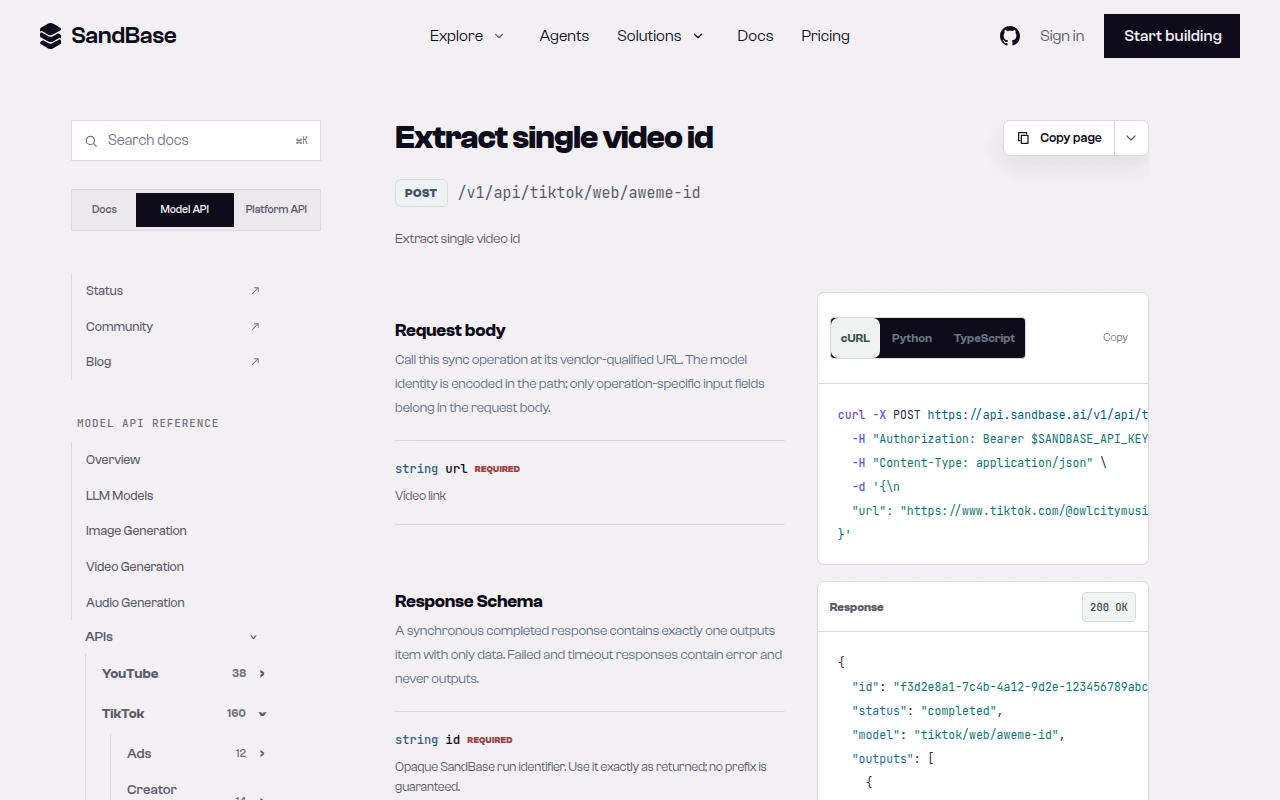Click the Start building button

click(1172, 36)
